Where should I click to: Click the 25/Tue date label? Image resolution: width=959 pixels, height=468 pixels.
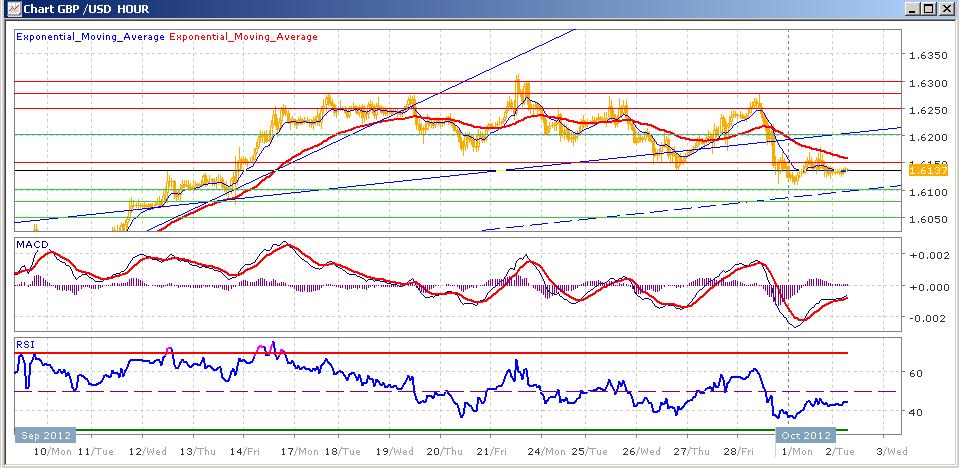(588, 451)
